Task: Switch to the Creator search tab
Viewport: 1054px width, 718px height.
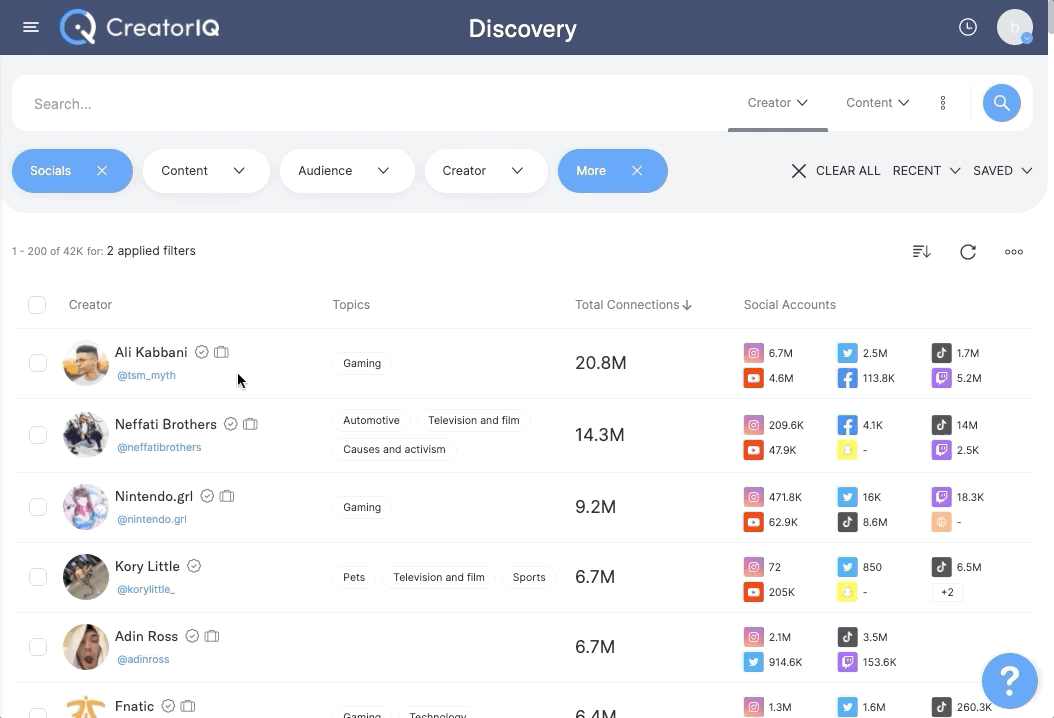Action: click(778, 103)
